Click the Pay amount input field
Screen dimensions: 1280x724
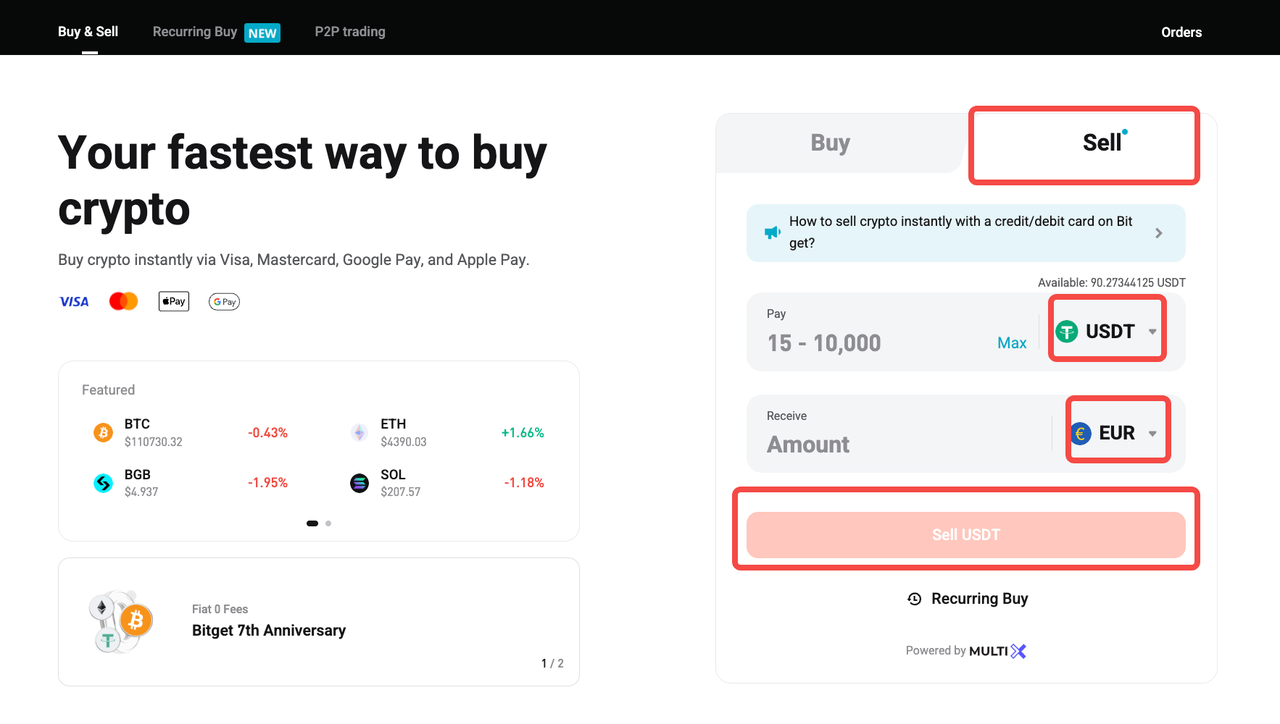pos(872,343)
